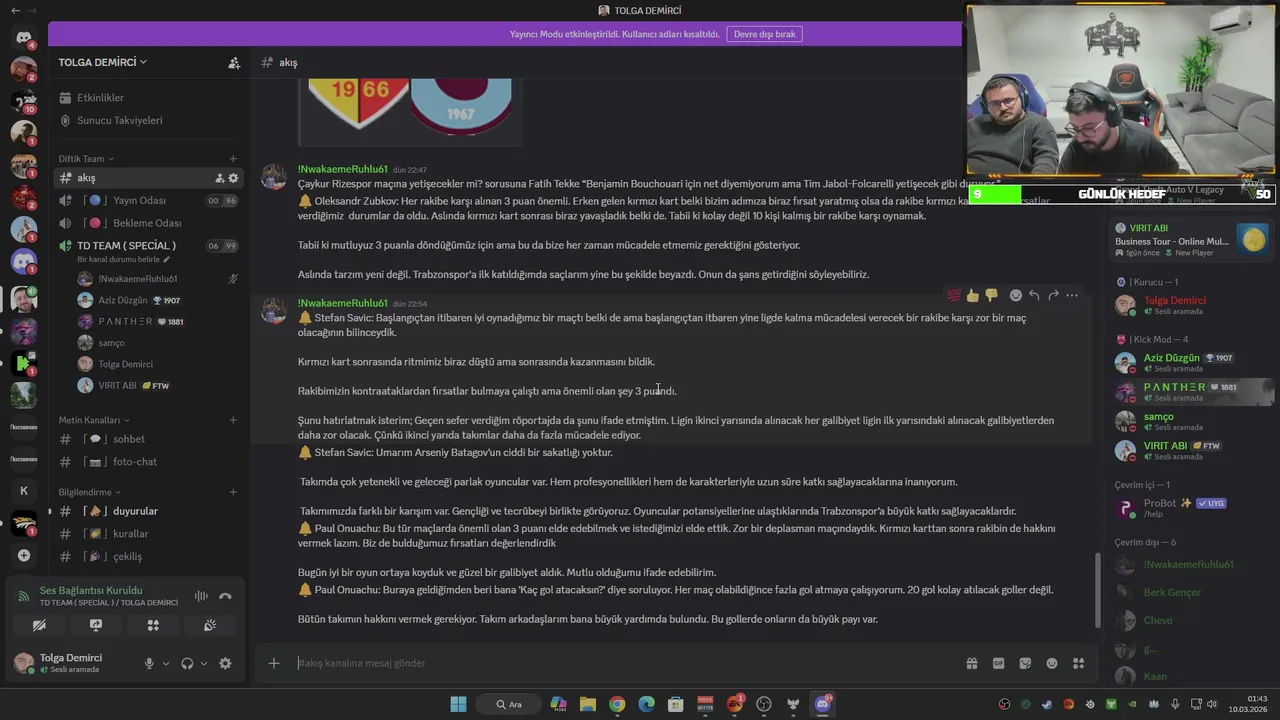This screenshot has width=1280, height=720.
Task: Collapse the Bilgilendirme category
Action: pos(90,492)
